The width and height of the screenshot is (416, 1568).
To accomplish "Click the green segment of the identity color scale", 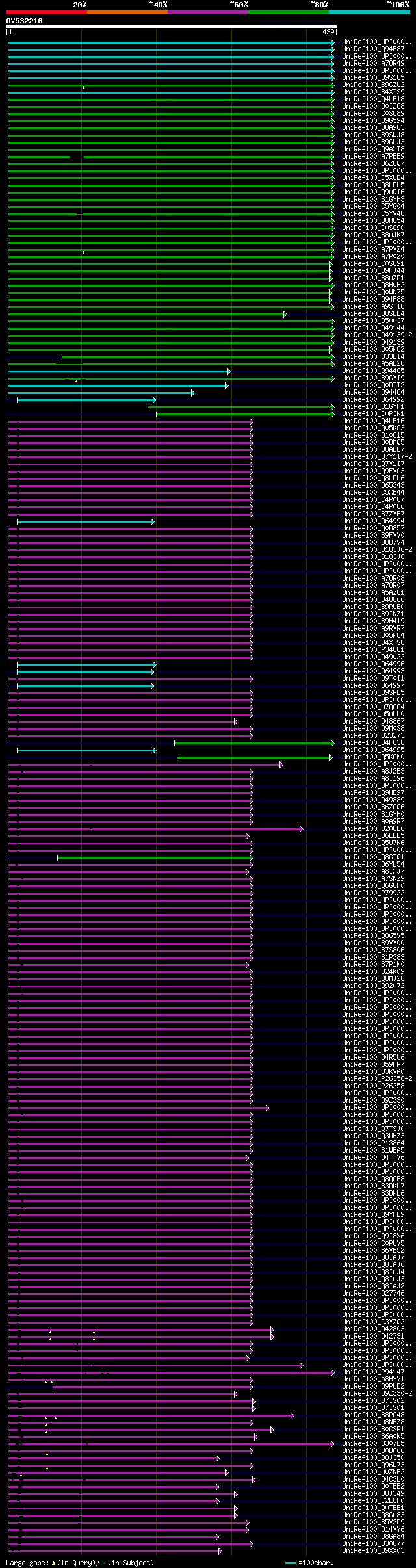I will [288, 12].
